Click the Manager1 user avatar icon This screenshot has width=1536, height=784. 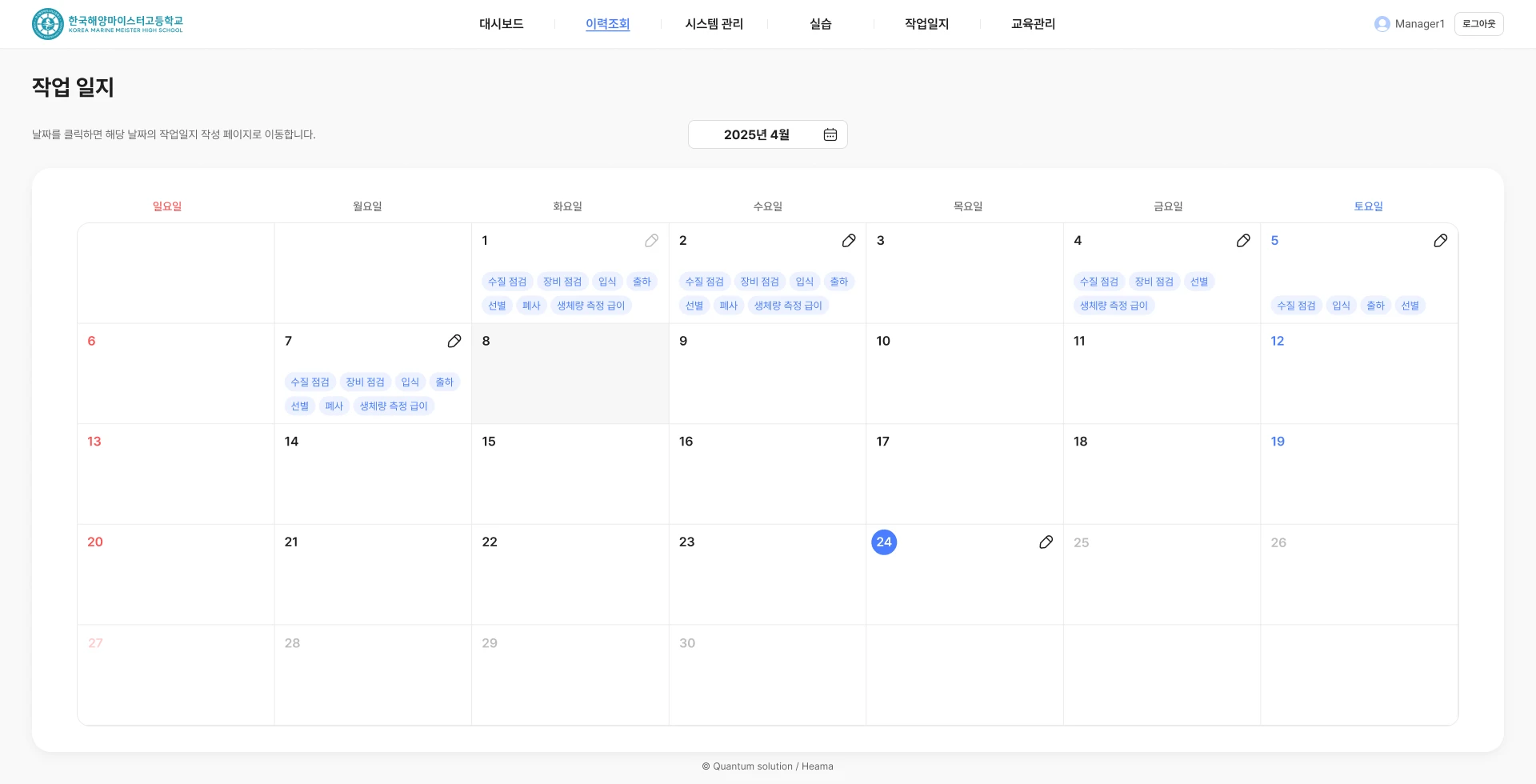tap(1382, 24)
